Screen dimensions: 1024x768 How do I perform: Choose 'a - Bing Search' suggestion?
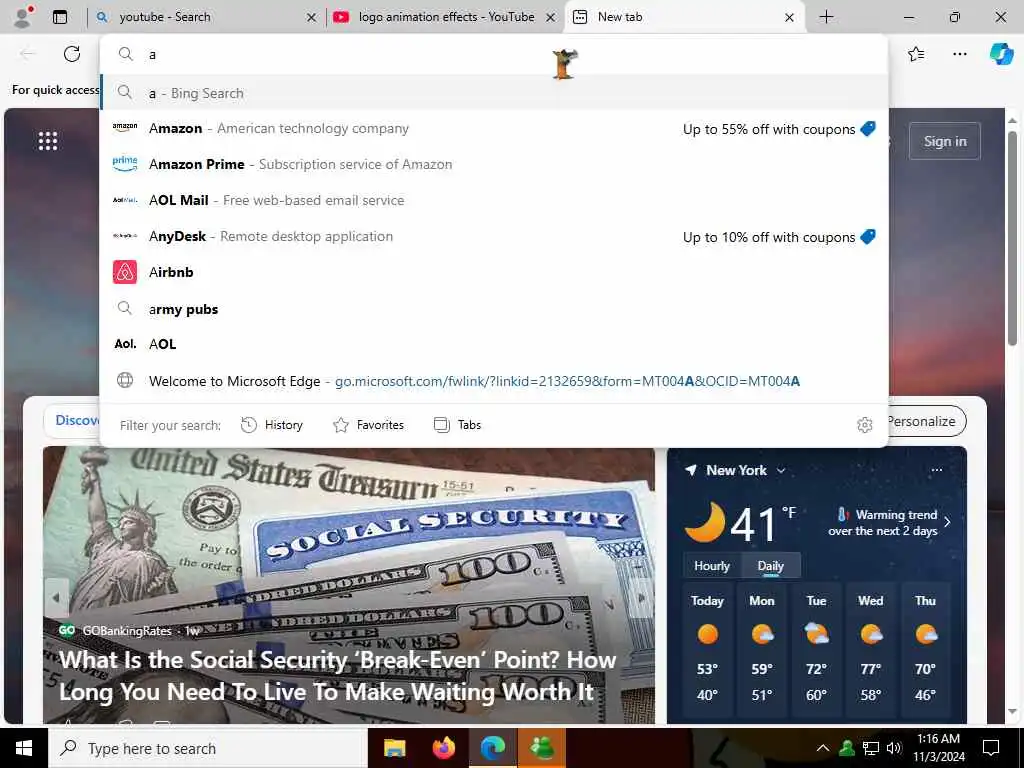pyautogui.click(x=494, y=93)
